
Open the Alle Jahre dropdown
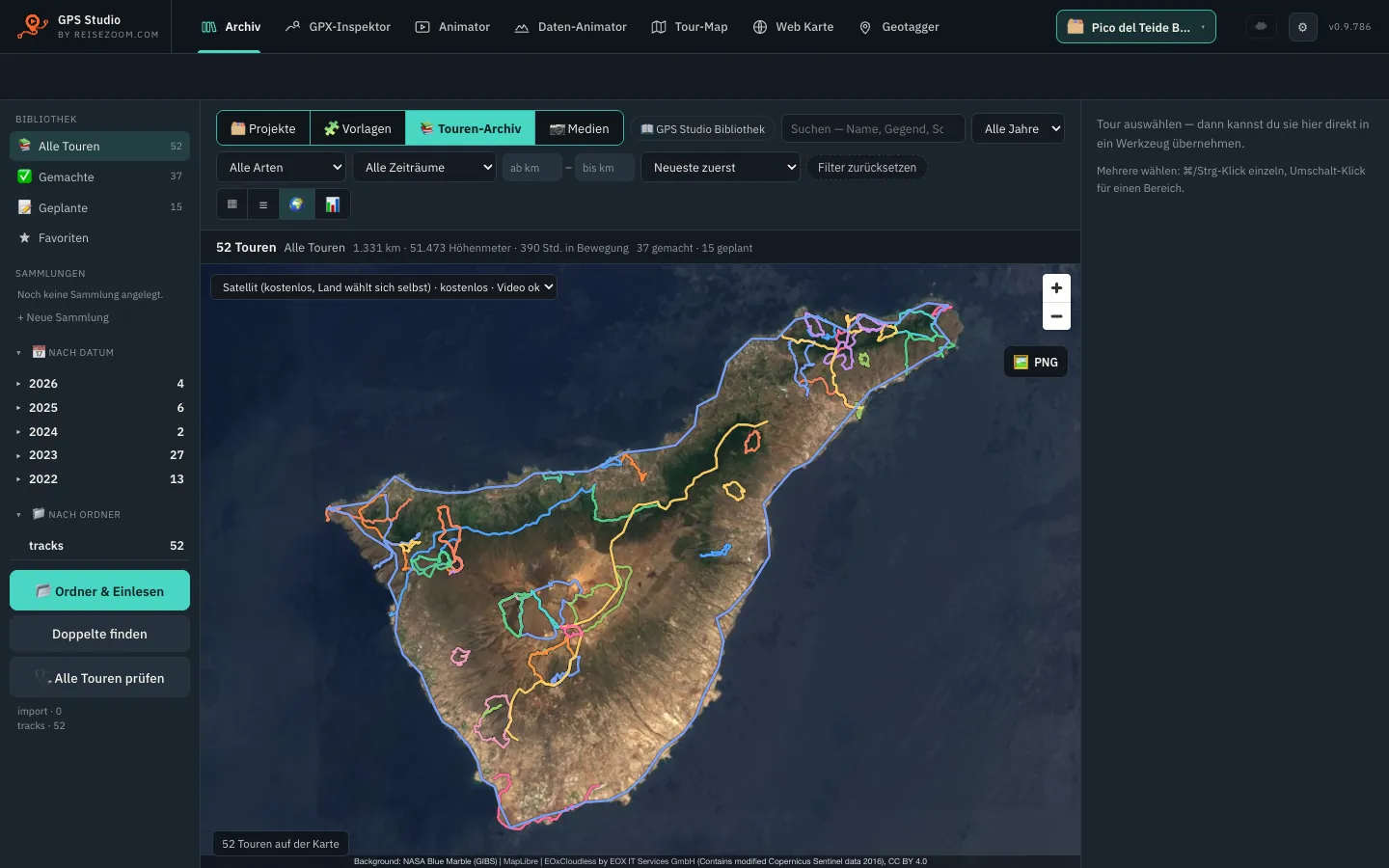pyautogui.click(x=1018, y=128)
